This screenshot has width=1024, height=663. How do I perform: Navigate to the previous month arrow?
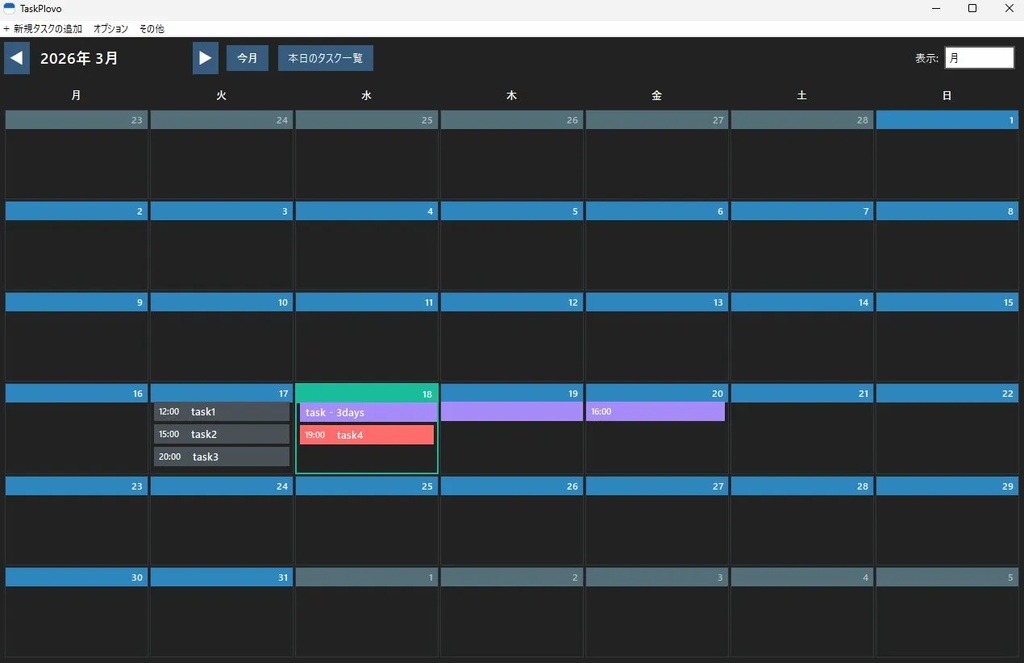(16, 57)
